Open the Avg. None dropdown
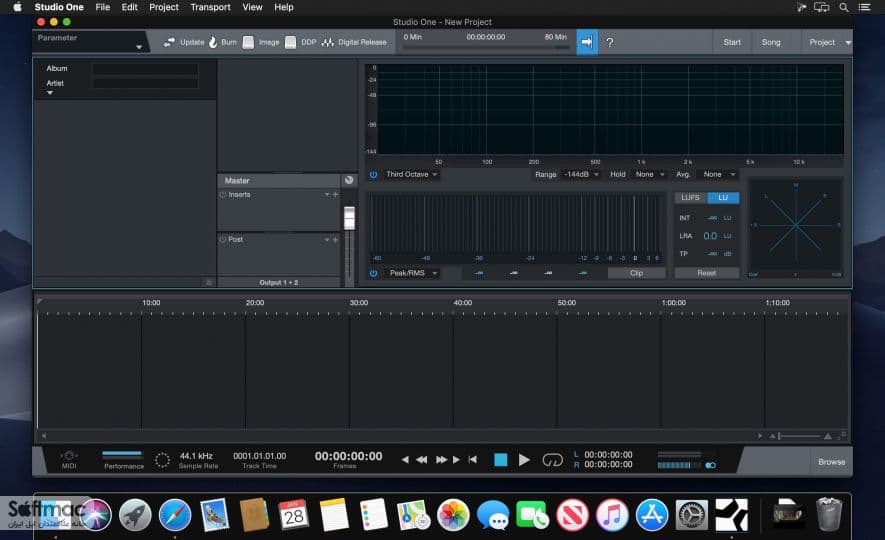Viewport: 885px width, 540px height. point(719,174)
